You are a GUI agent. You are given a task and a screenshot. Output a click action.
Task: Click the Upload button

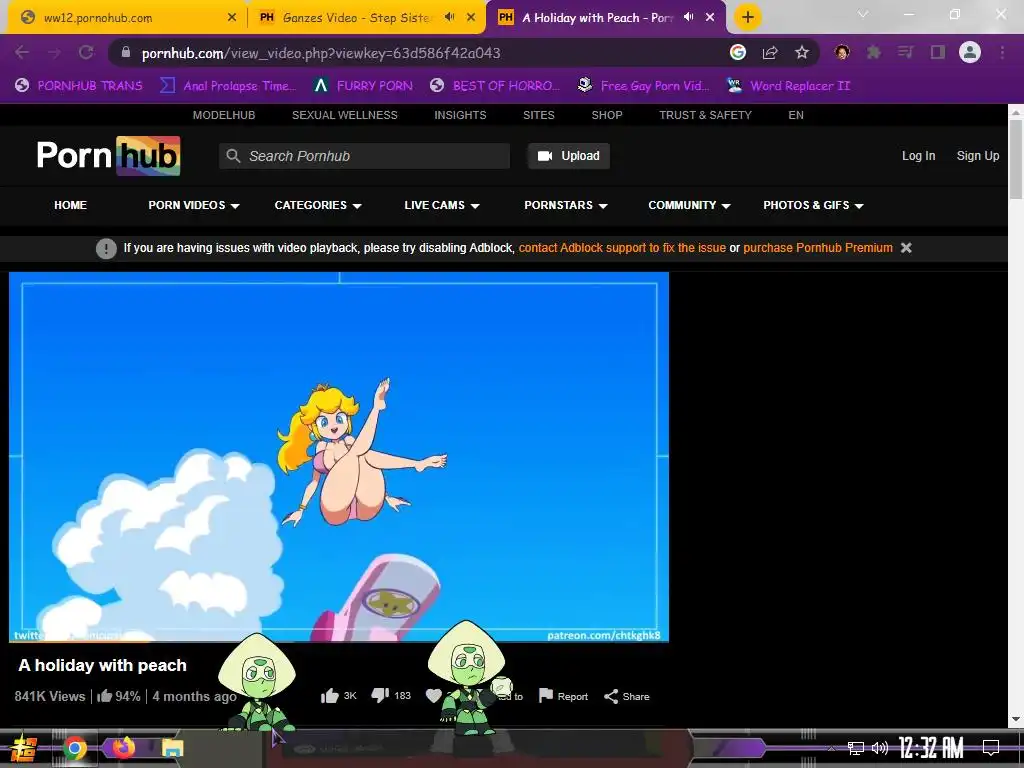tap(569, 156)
